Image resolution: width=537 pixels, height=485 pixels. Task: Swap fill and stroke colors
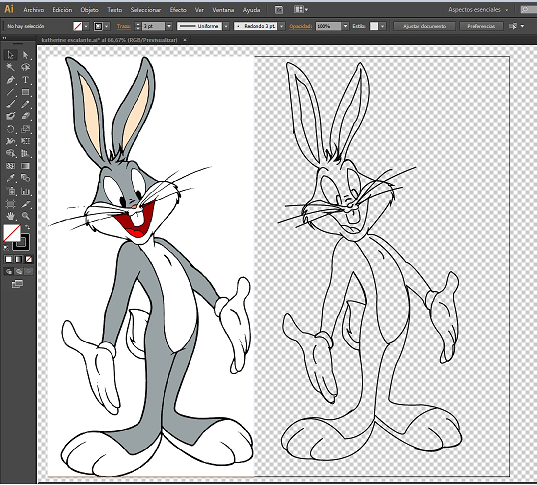27,227
